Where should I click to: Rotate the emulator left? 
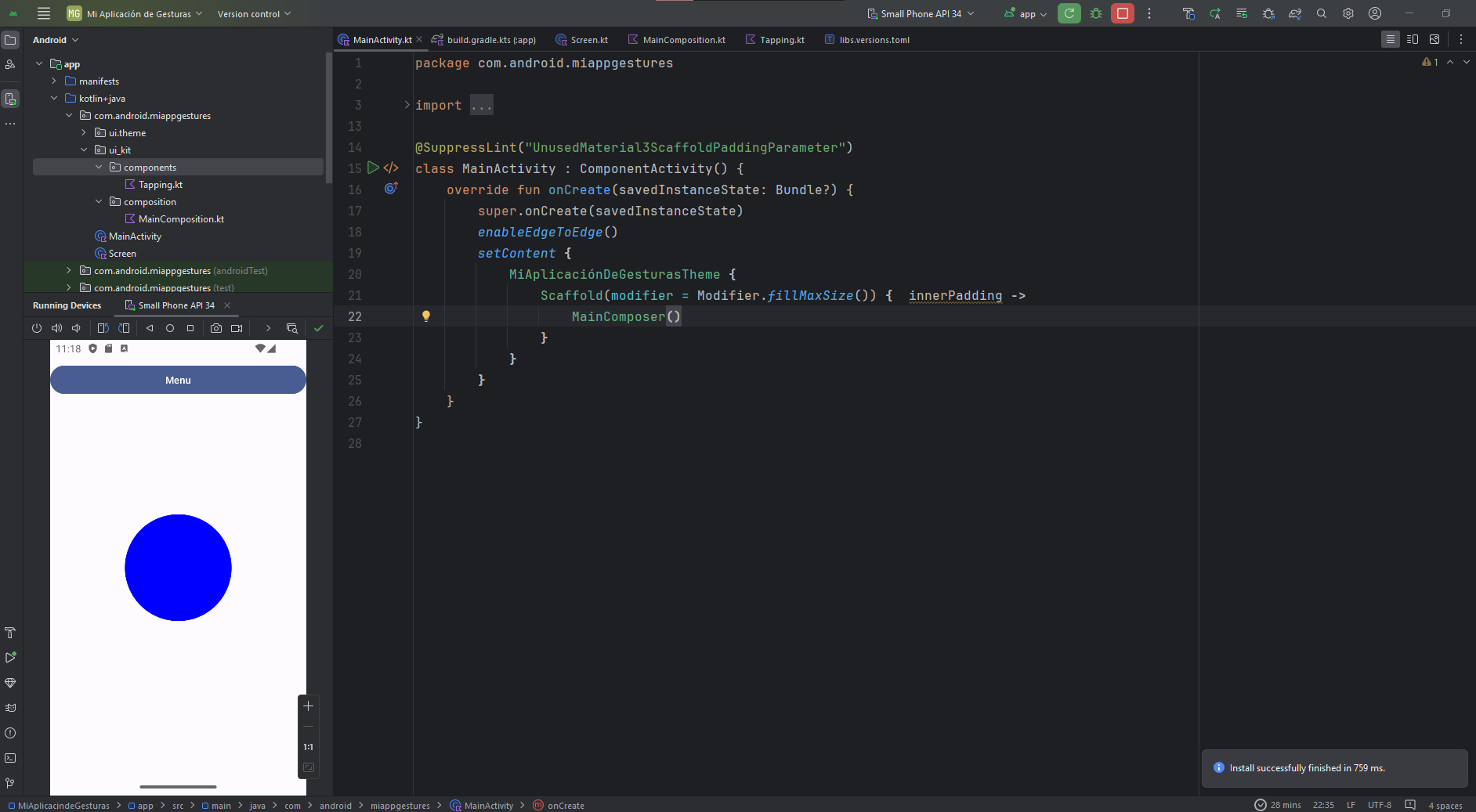(103, 328)
